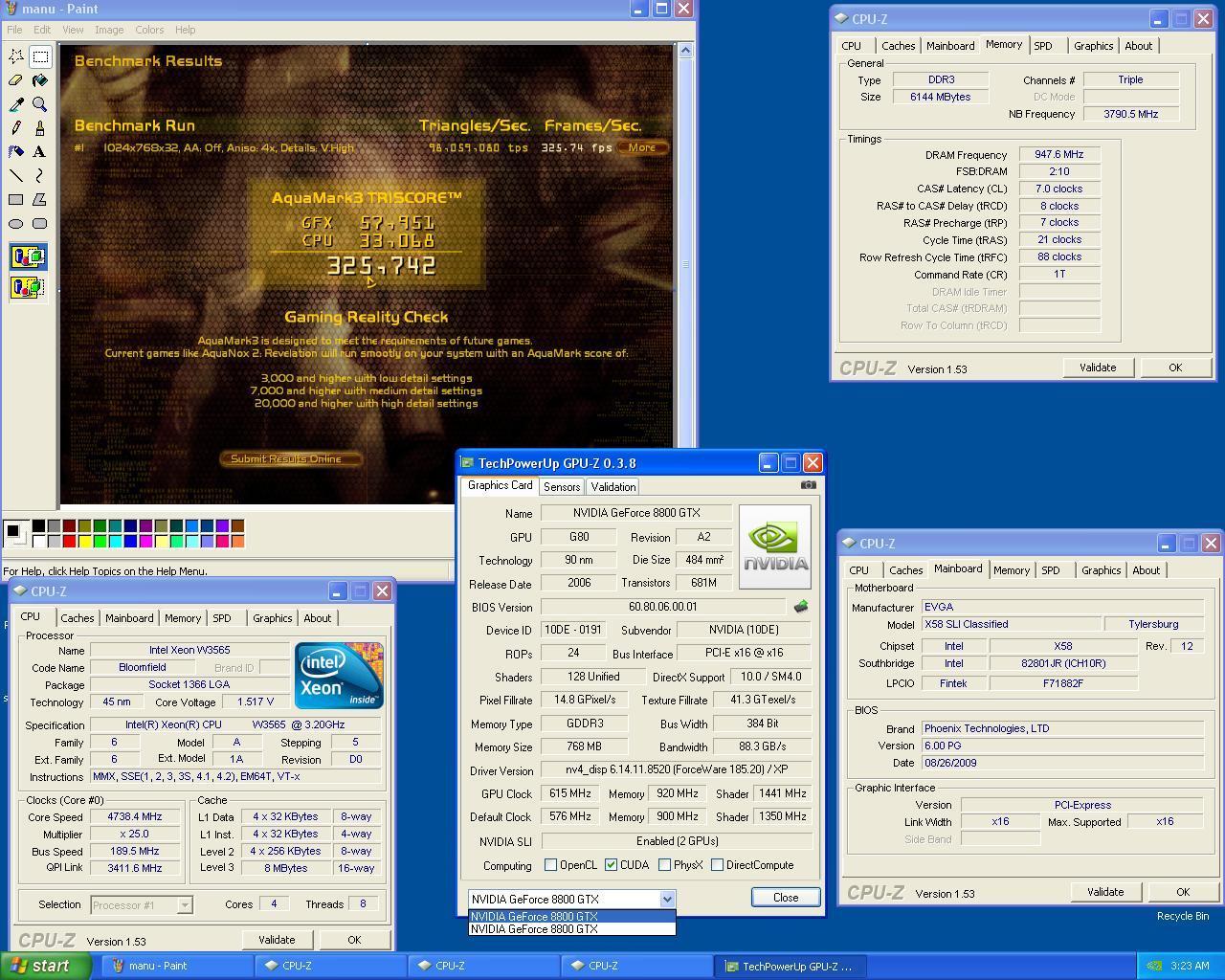Click Paint canvas vertical scrollbar up arrow
The image size is (1225, 980).
(685, 51)
